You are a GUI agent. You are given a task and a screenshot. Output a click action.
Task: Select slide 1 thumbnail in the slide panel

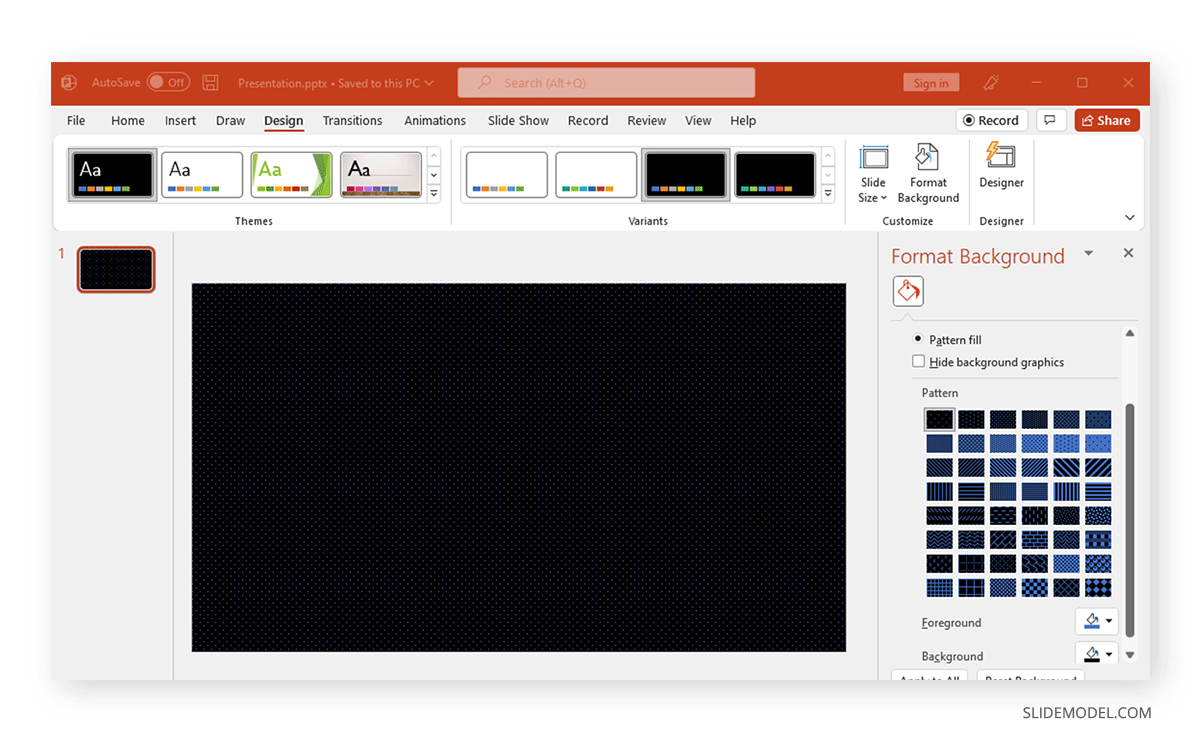tap(116, 269)
